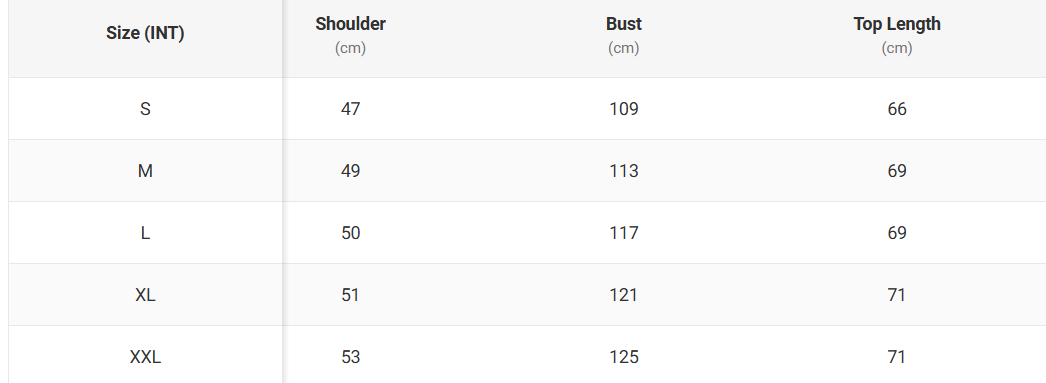
Task: Click top length value 66
Action: [x=897, y=109]
